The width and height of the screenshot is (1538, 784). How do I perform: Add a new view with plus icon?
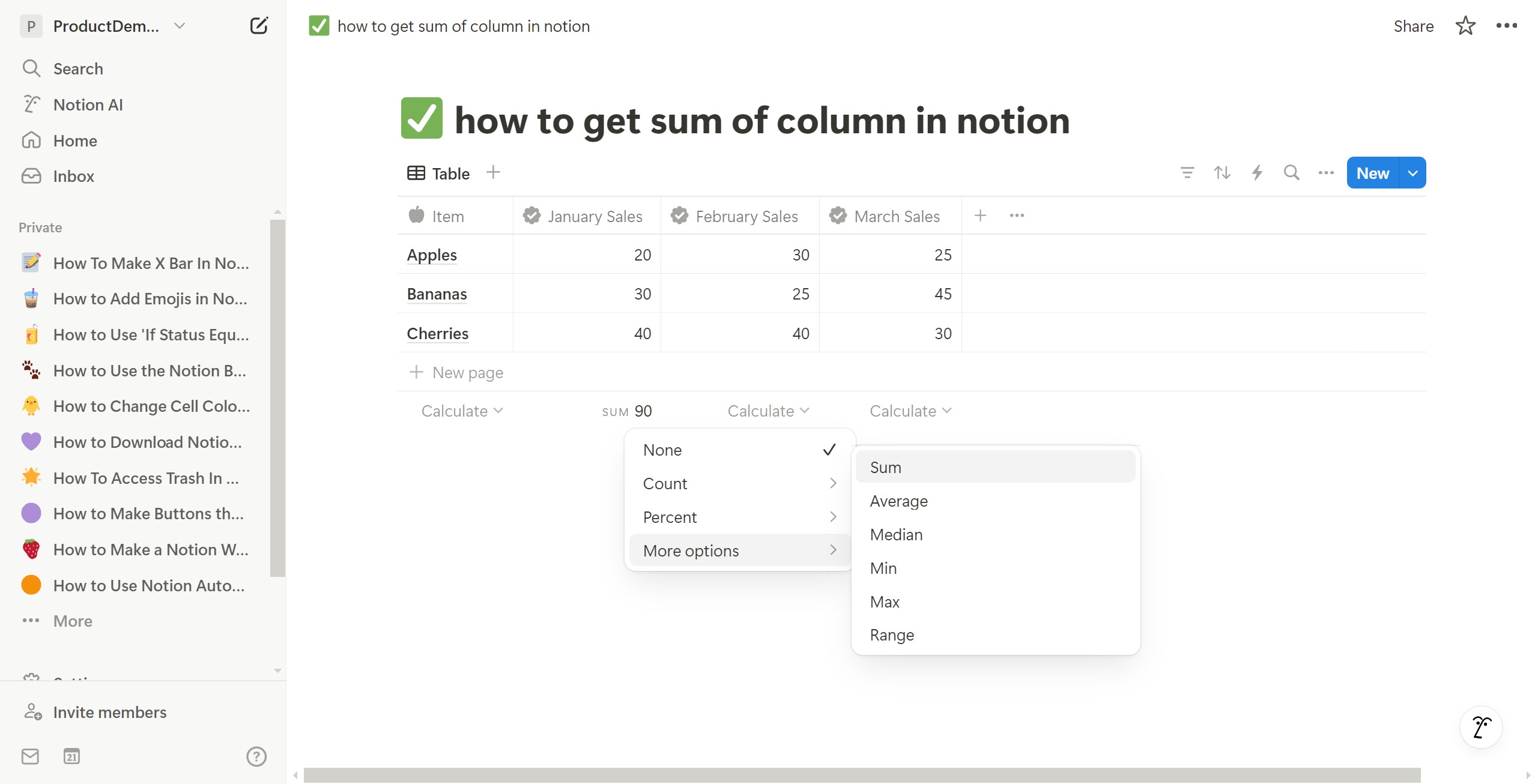(493, 173)
